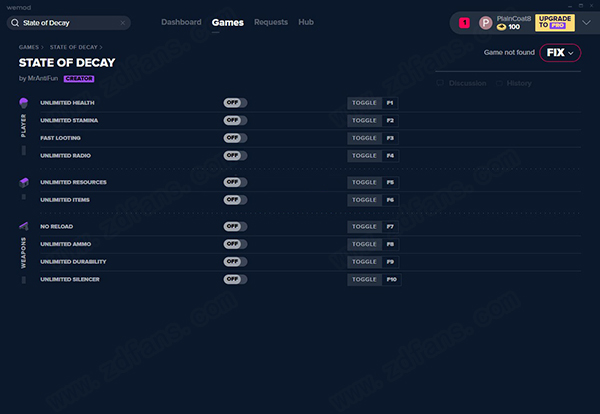Click the State of Decay search field

68,23
